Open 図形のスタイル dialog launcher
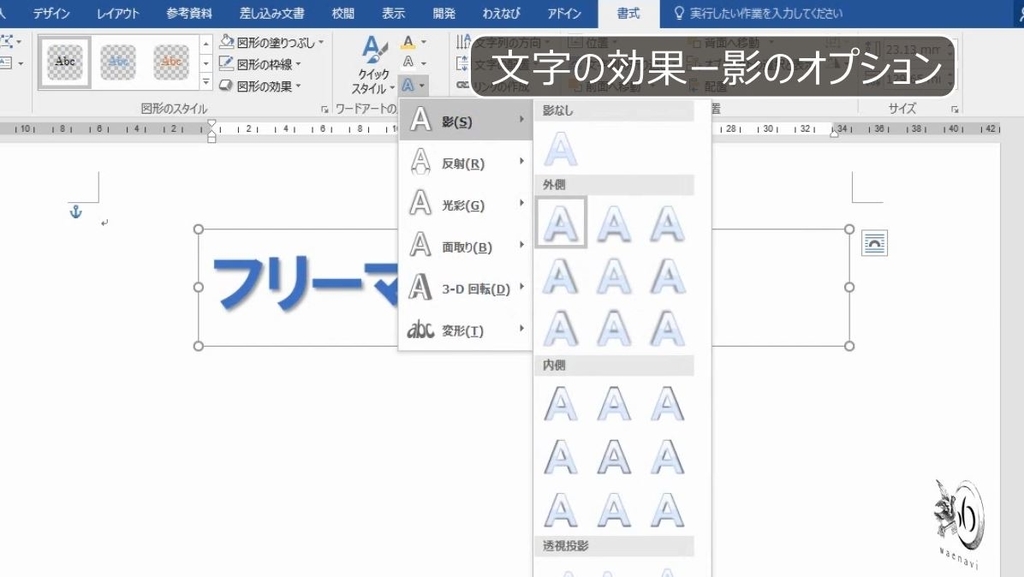Screen dimensions: 1024x577 (x=325, y=110)
